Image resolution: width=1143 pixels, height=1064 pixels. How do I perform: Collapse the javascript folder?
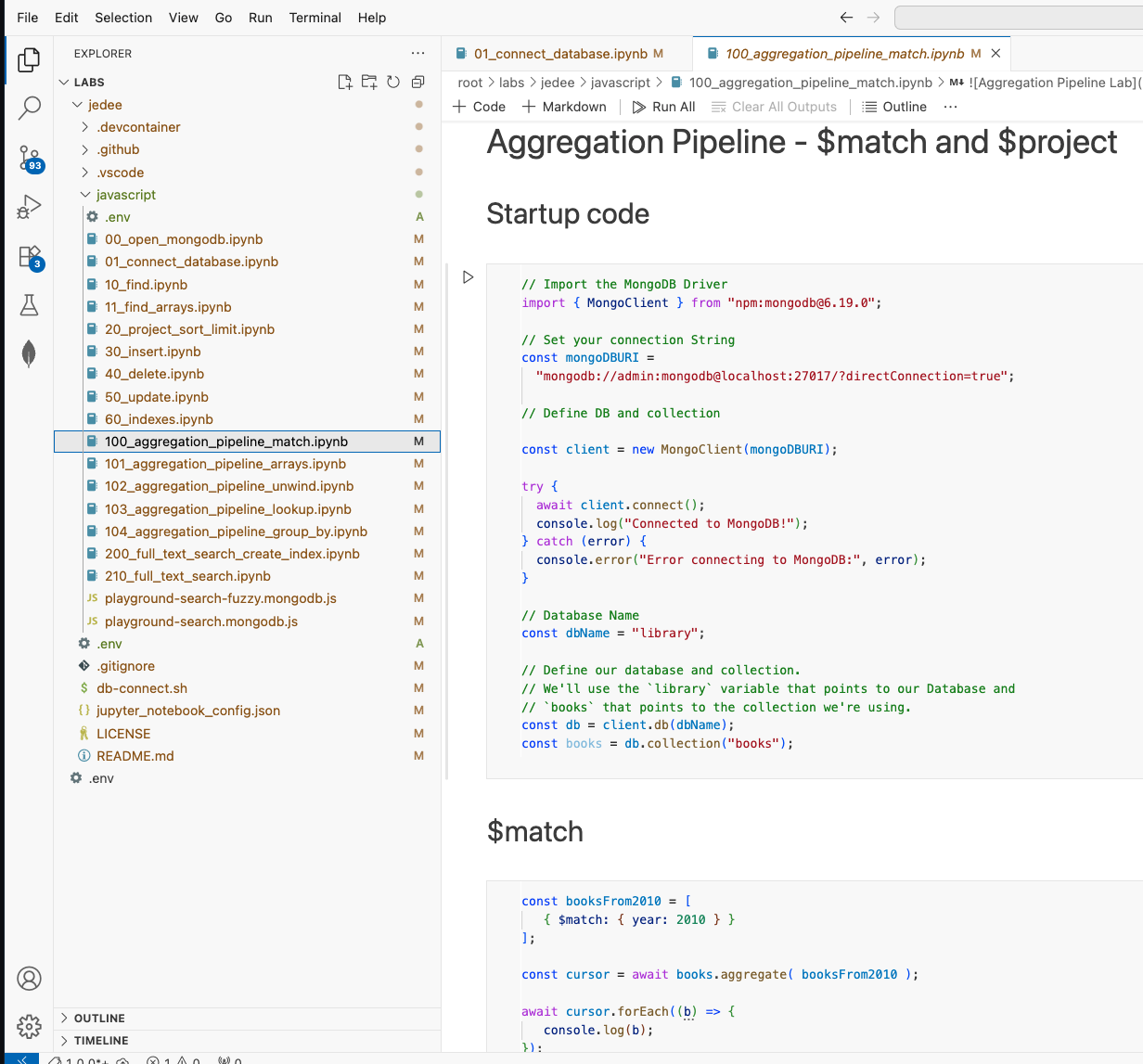pos(125,195)
